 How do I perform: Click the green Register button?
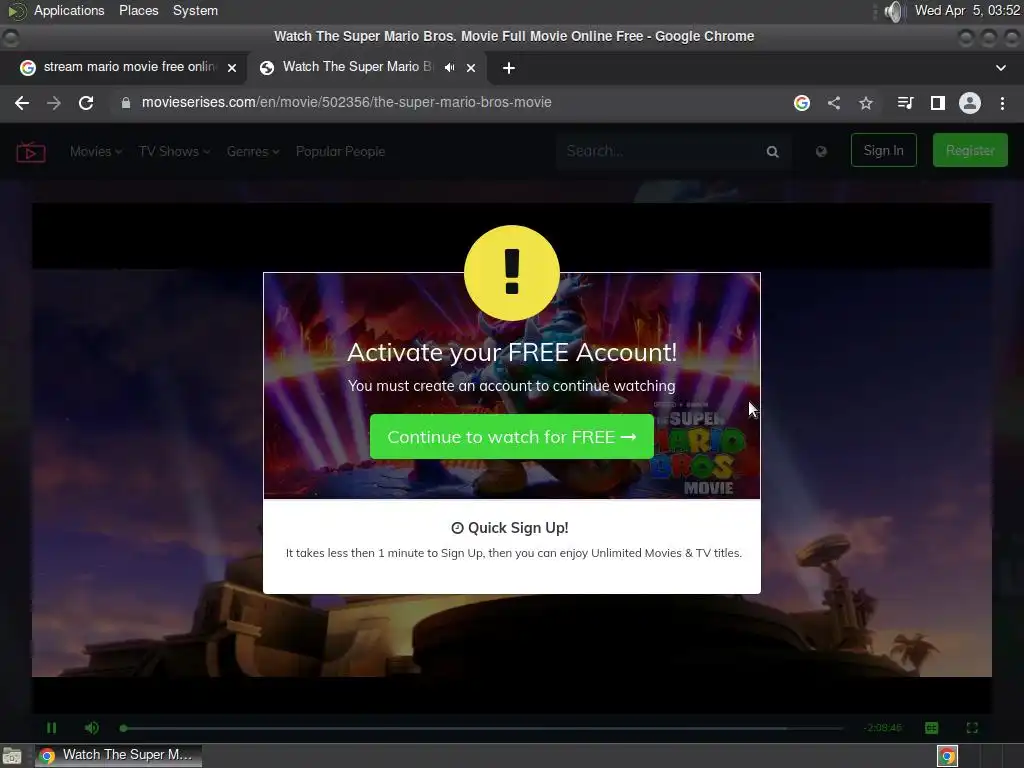(970, 150)
